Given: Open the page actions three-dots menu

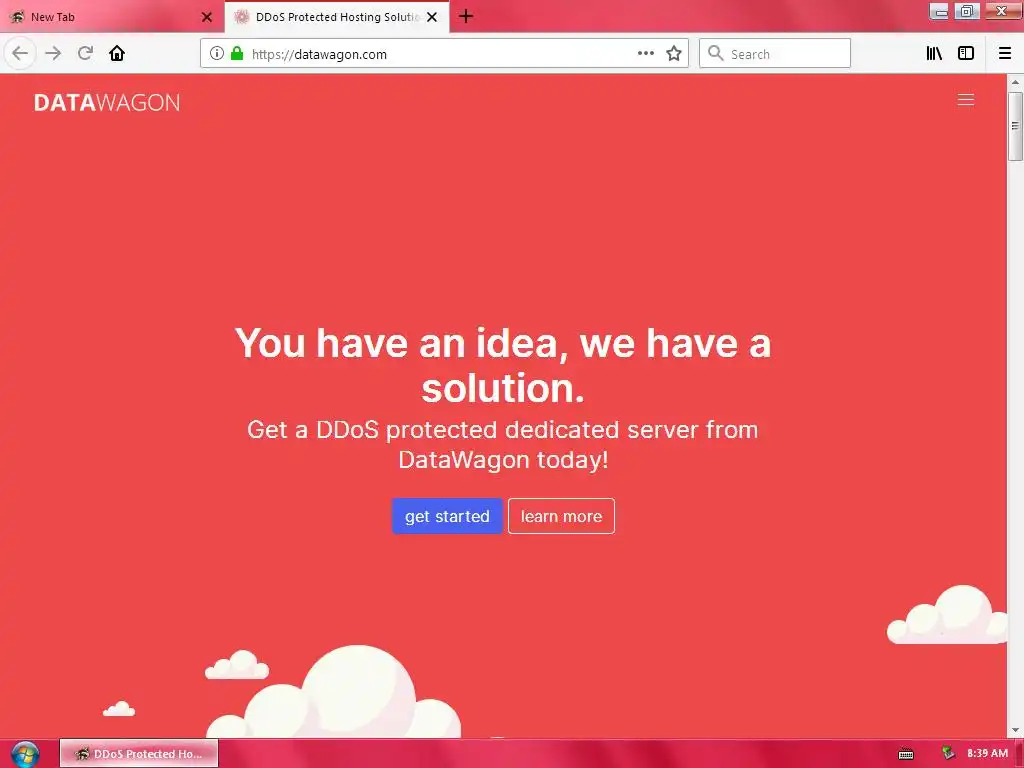Looking at the screenshot, I should [x=645, y=54].
